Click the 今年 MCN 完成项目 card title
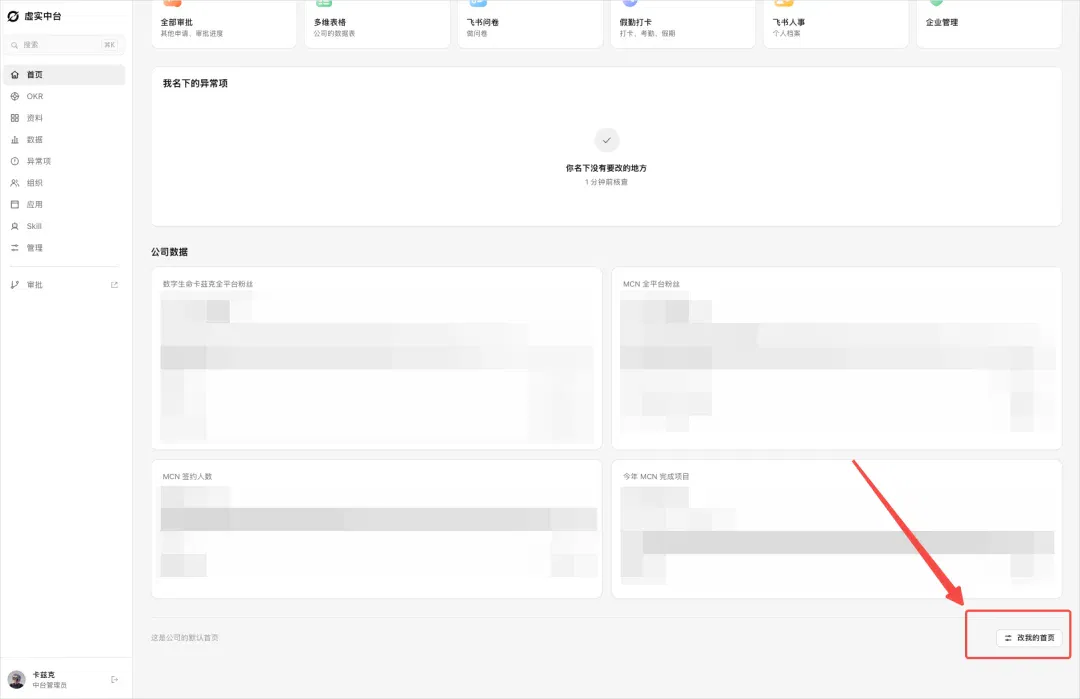 coord(656,477)
